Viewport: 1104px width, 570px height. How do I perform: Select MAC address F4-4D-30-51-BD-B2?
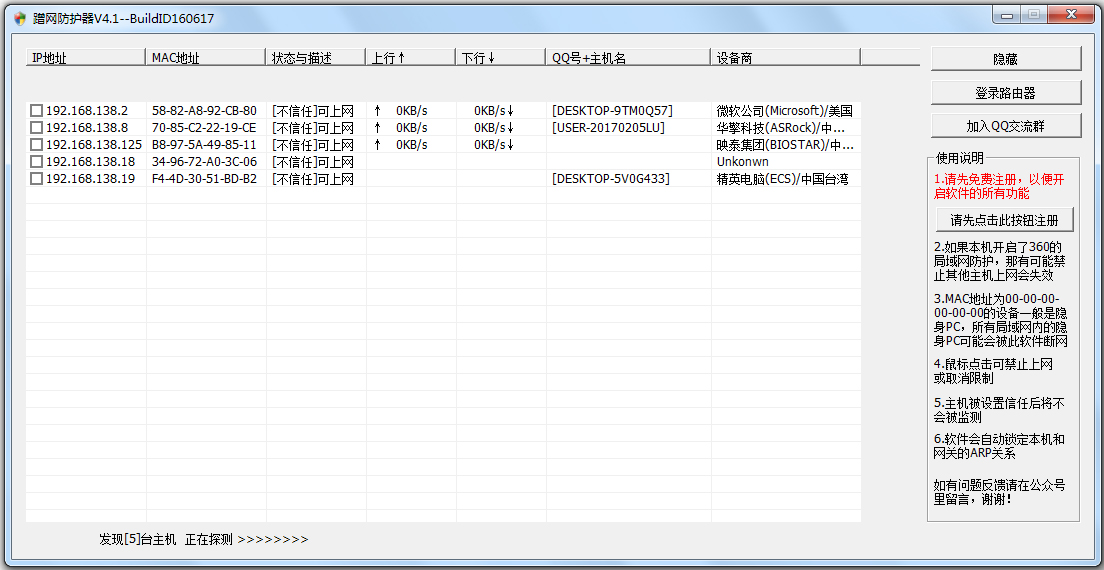click(x=204, y=179)
